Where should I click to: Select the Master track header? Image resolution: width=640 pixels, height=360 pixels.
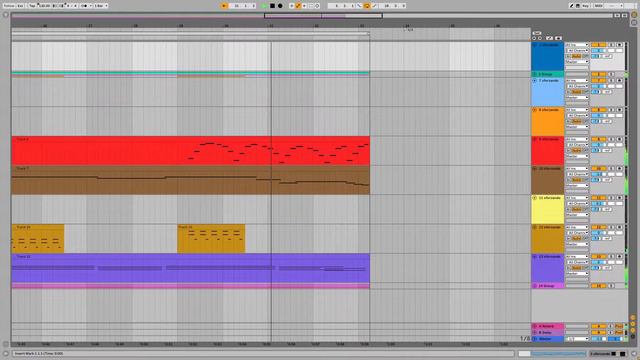coord(547,339)
